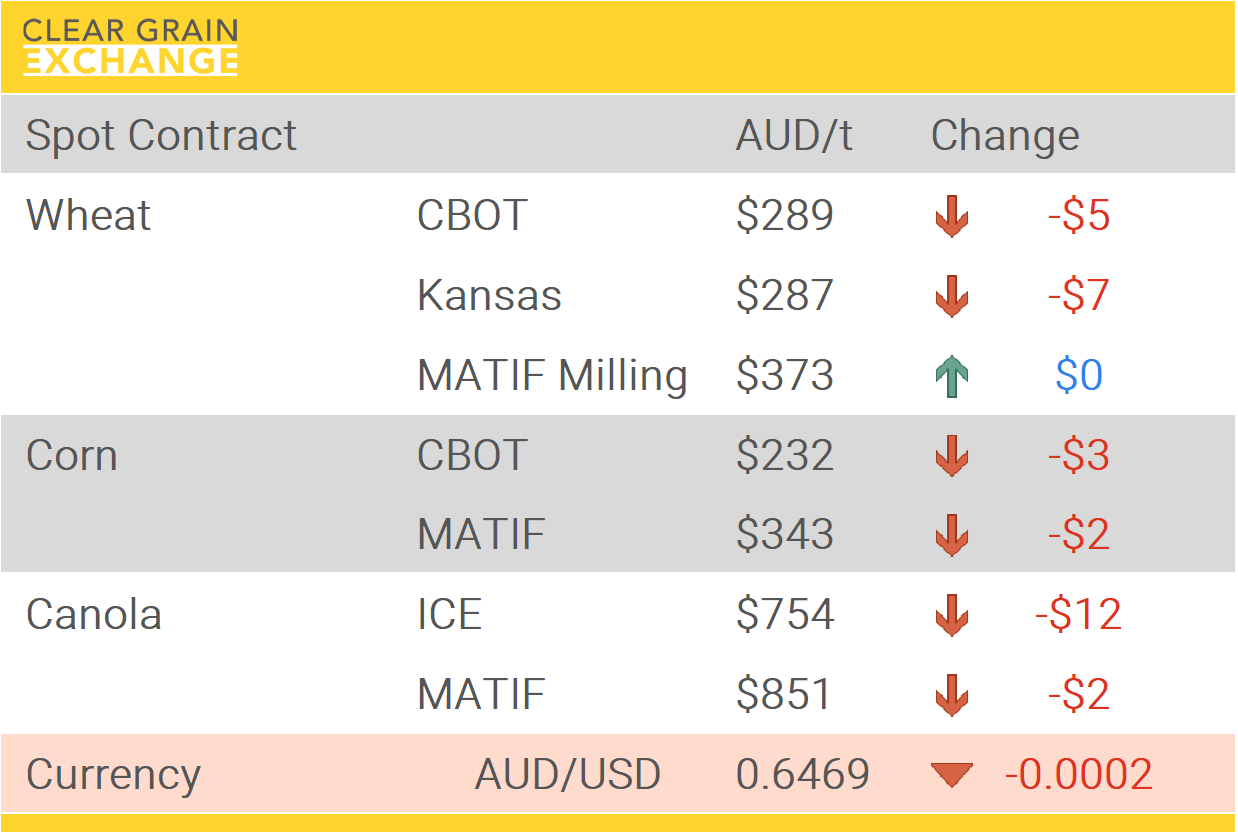The image size is (1238, 835).
Task: Click the -$12 change value
Action: coord(1078,614)
